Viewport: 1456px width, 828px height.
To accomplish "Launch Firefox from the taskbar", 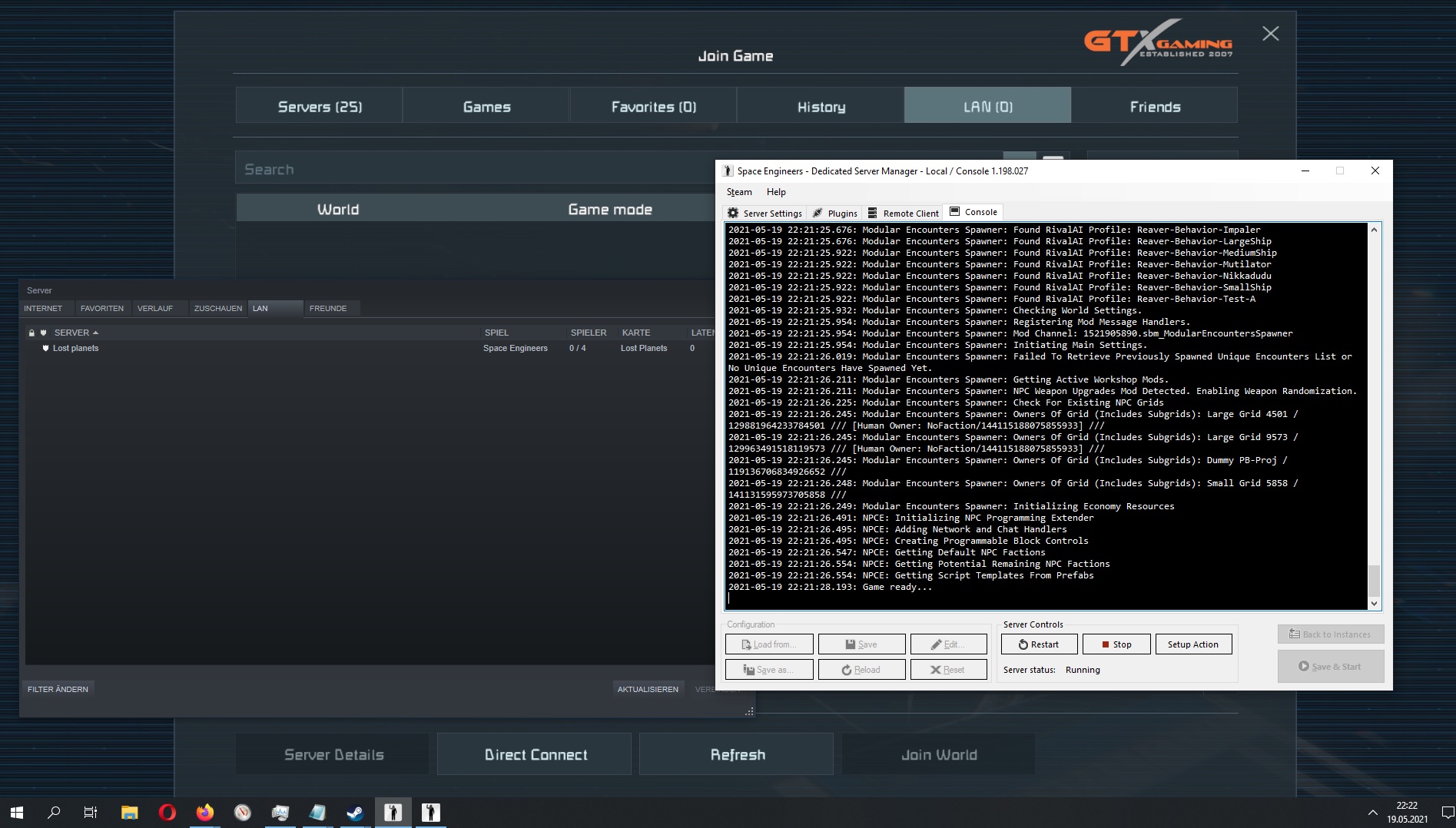I will click(205, 812).
